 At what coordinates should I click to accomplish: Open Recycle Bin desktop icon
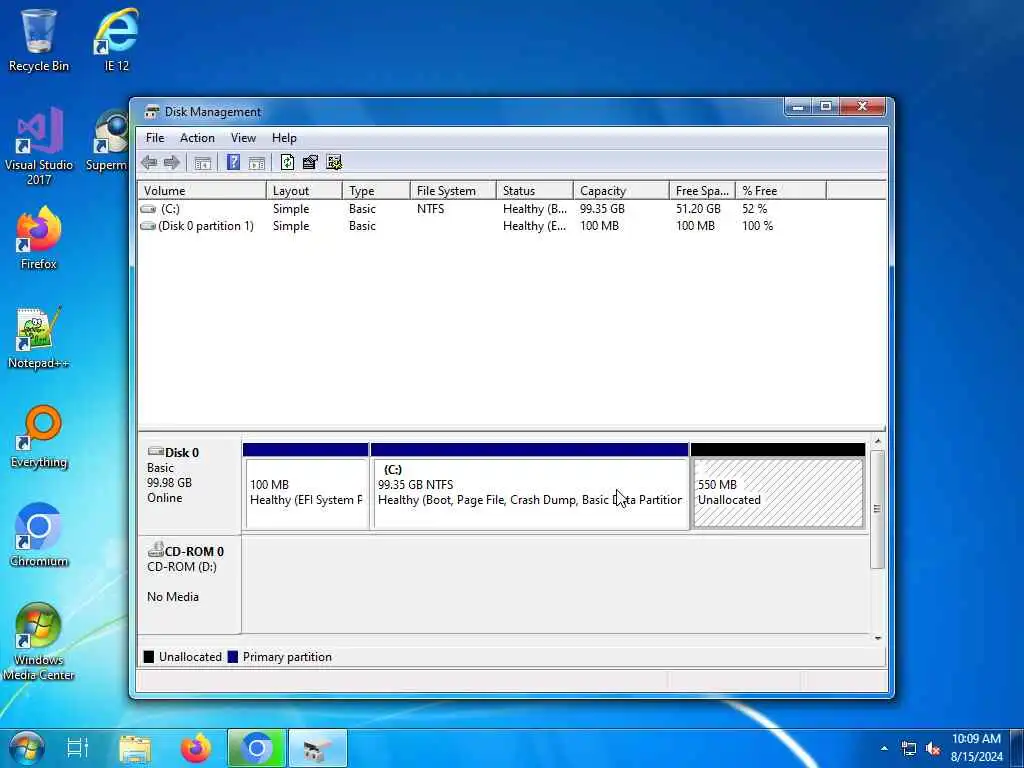point(39,40)
